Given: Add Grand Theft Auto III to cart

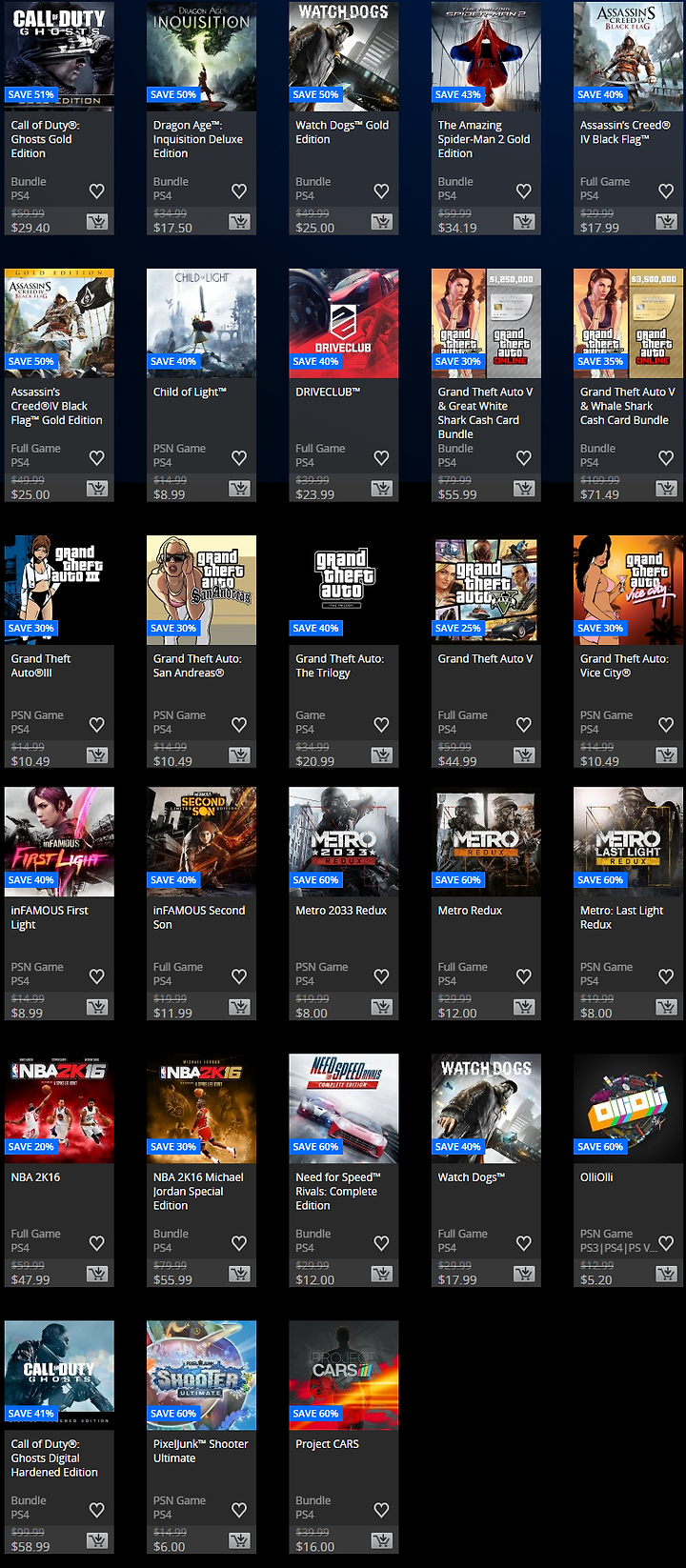Looking at the screenshot, I should [x=97, y=755].
